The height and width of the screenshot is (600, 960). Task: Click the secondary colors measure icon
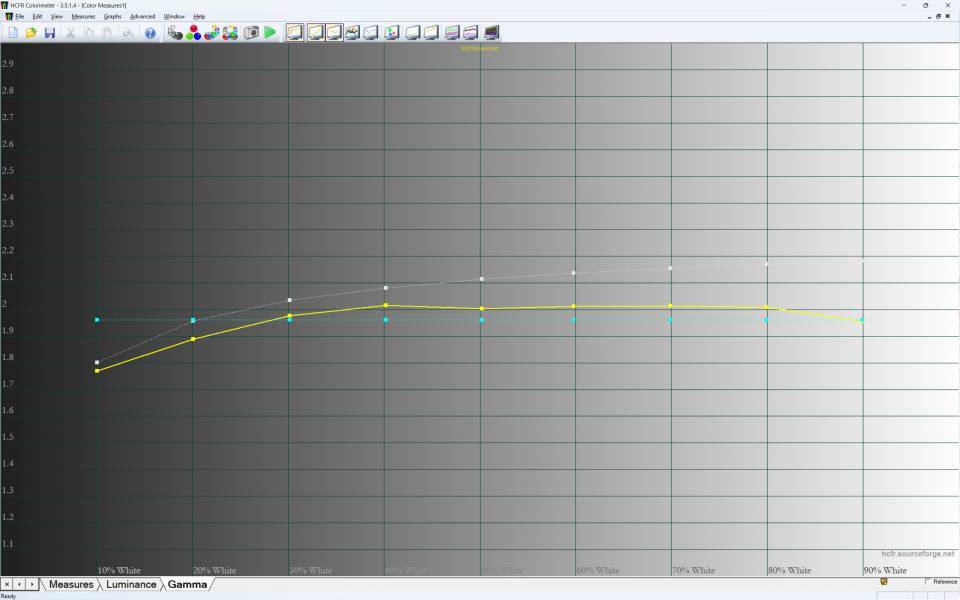(x=212, y=32)
